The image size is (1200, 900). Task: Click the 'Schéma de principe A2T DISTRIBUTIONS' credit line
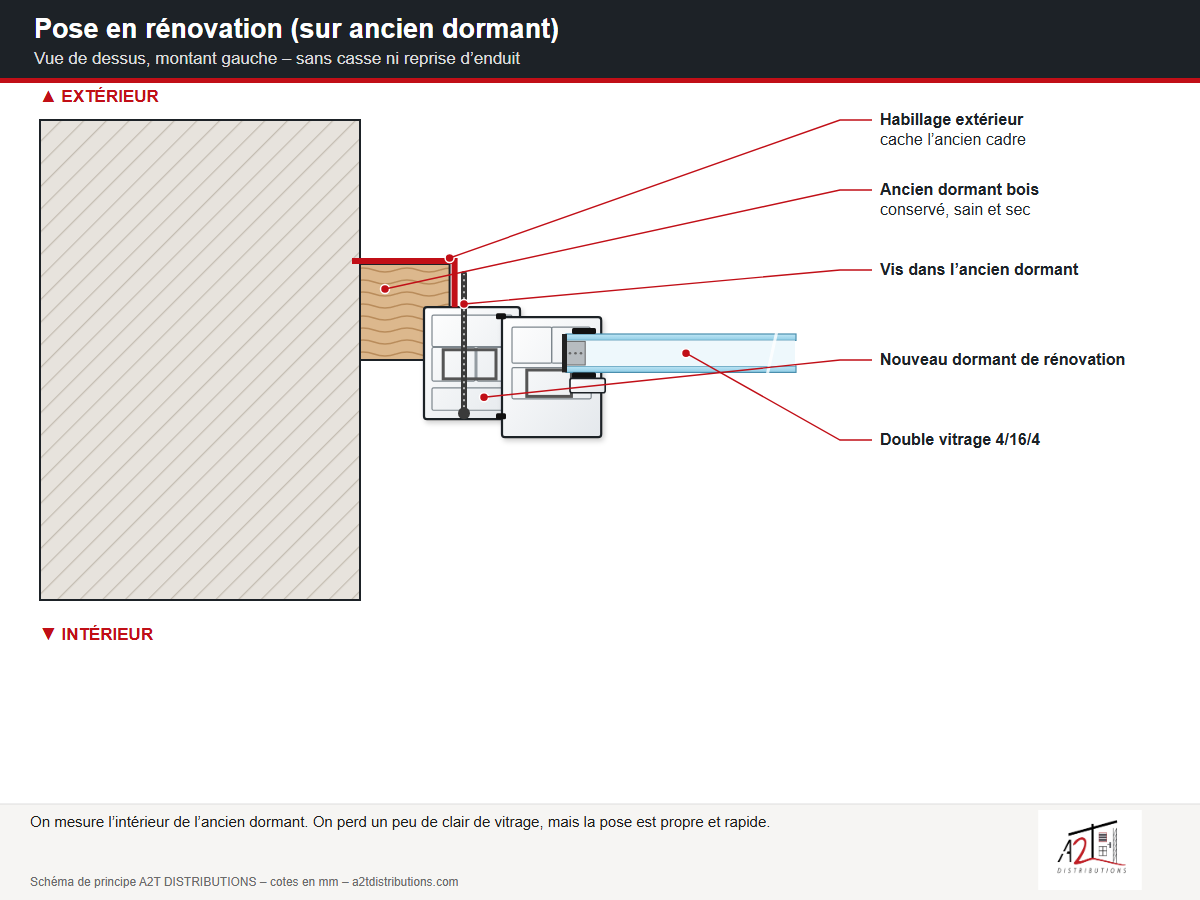click(x=244, y=882)
